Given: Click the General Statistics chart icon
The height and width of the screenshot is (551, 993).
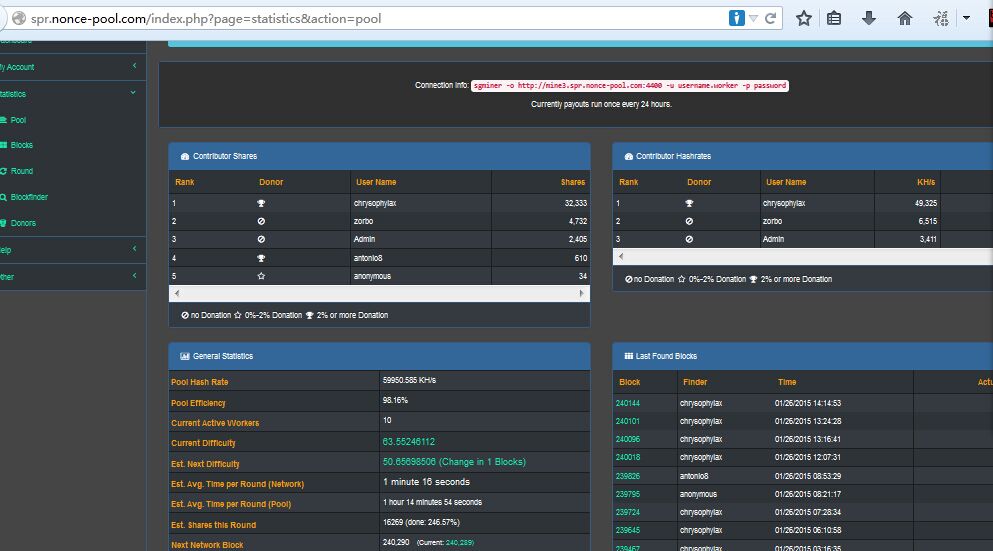Looking at the screenshot, I should pyautogui.click(x=185, y=357).
